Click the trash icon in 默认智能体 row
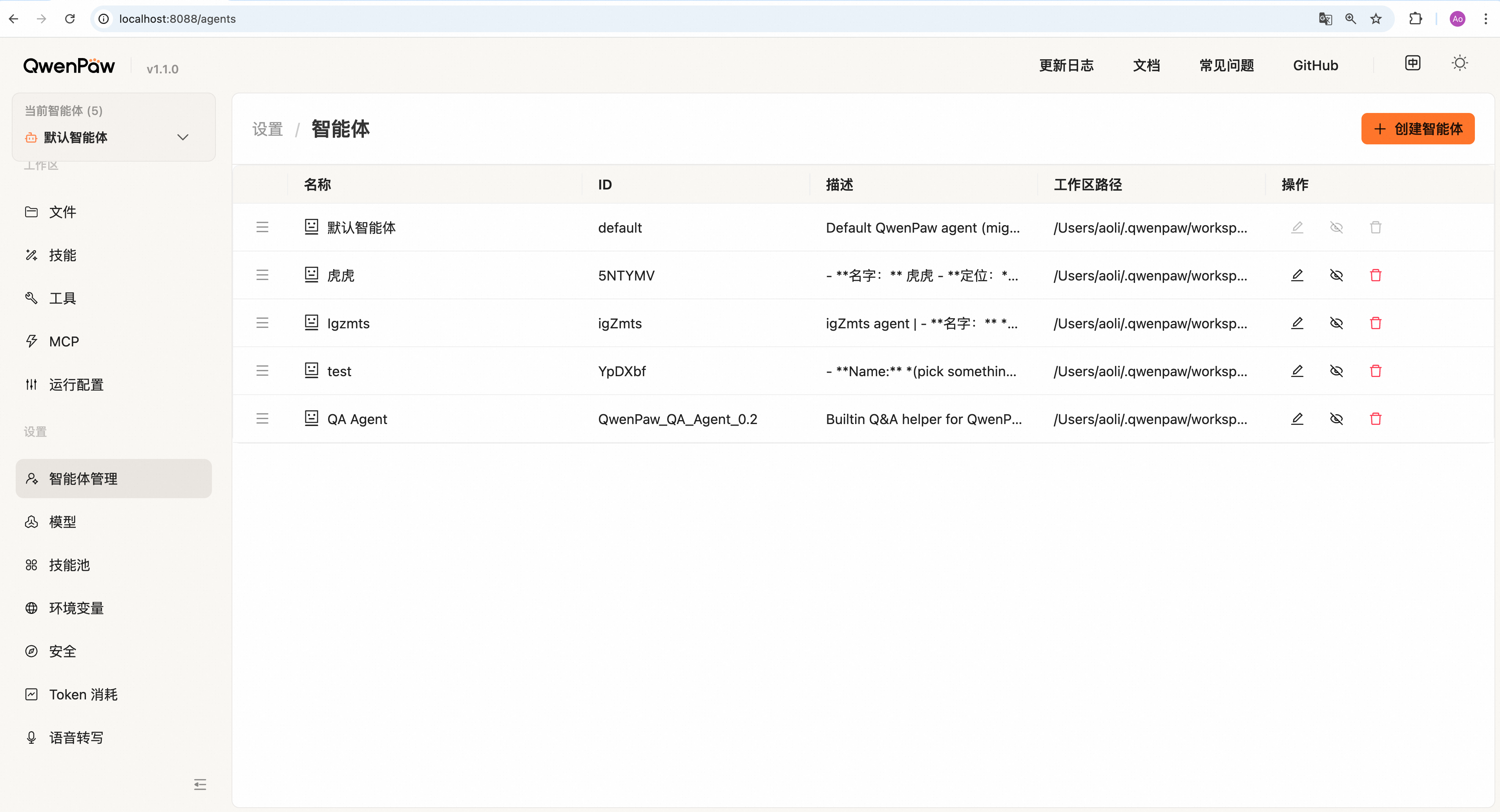 [1375, 227]
